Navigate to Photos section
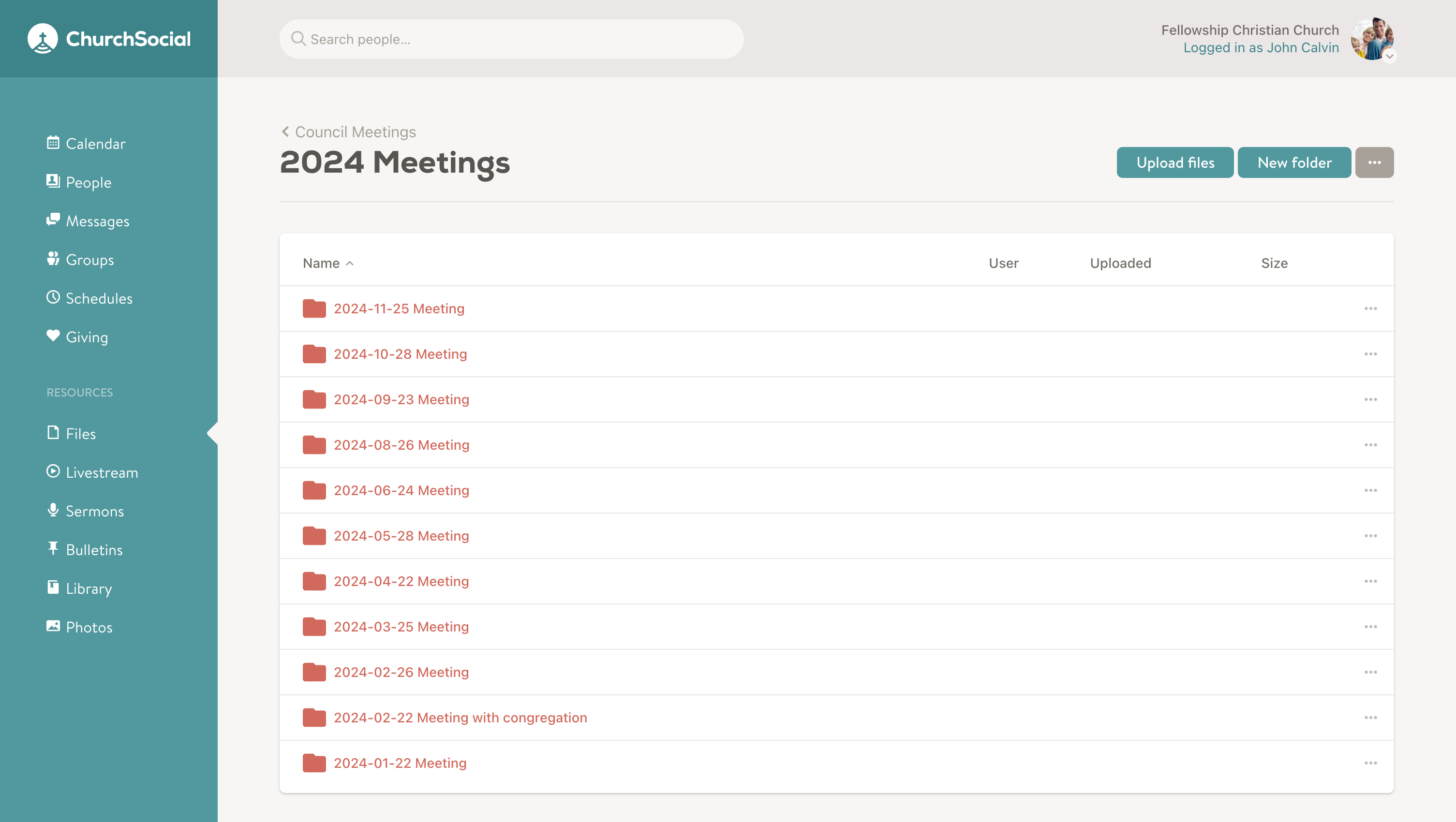 click(88, 627)
